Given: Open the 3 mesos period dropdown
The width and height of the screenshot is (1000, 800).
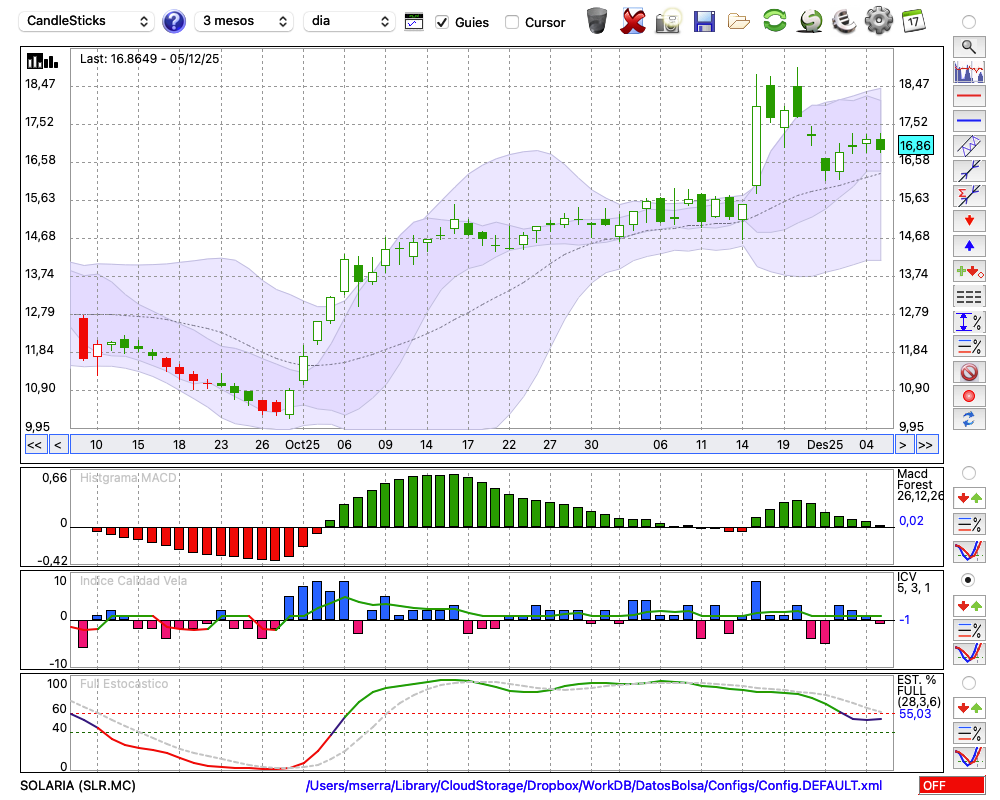Looking at the screenshot, I should 243,21.
